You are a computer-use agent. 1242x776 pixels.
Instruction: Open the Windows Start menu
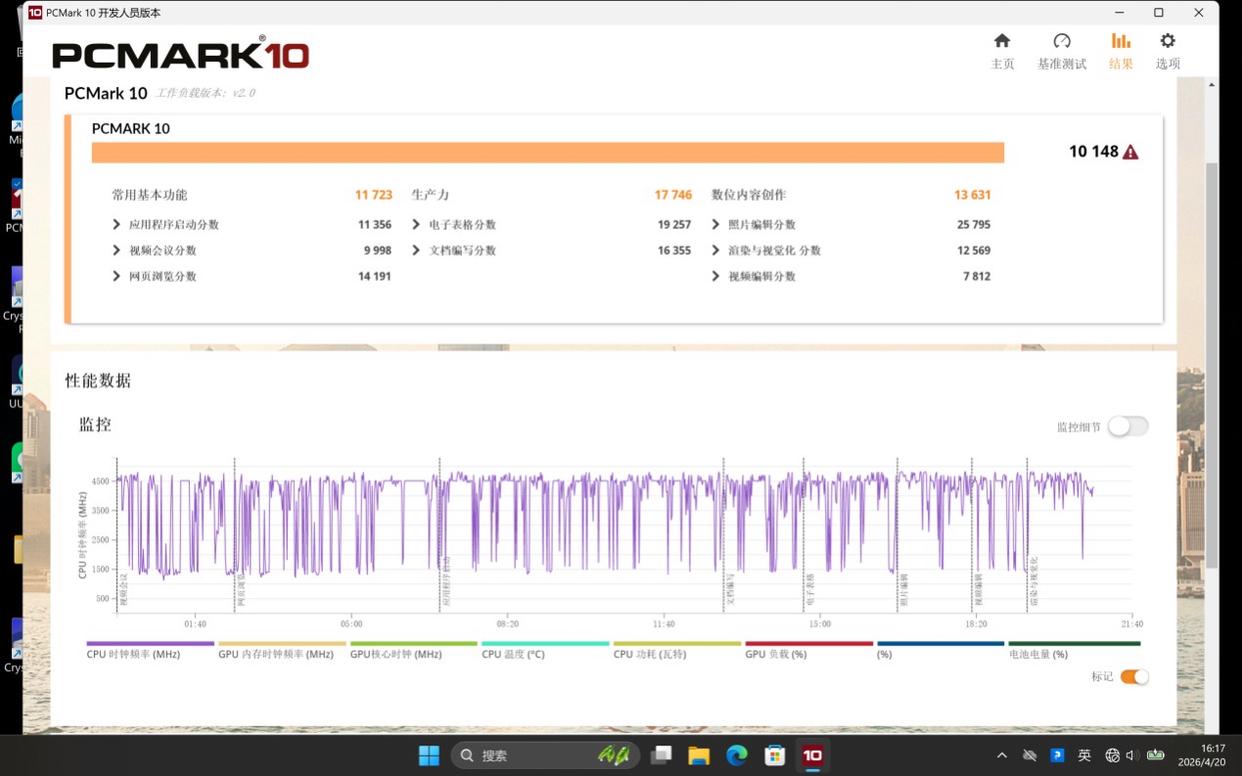tap(429, 755)
